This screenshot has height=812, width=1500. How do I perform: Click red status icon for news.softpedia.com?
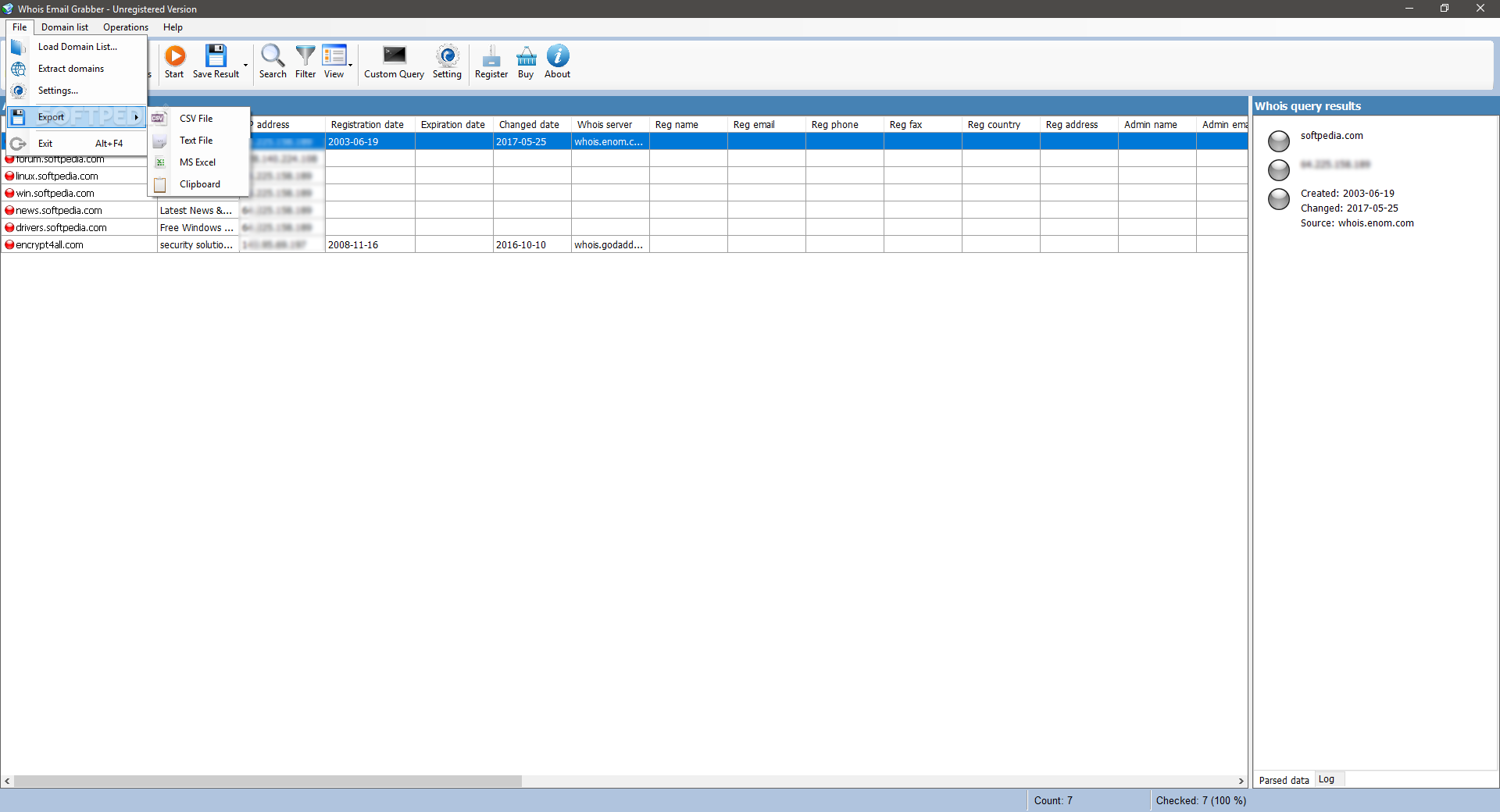(9, 211)
